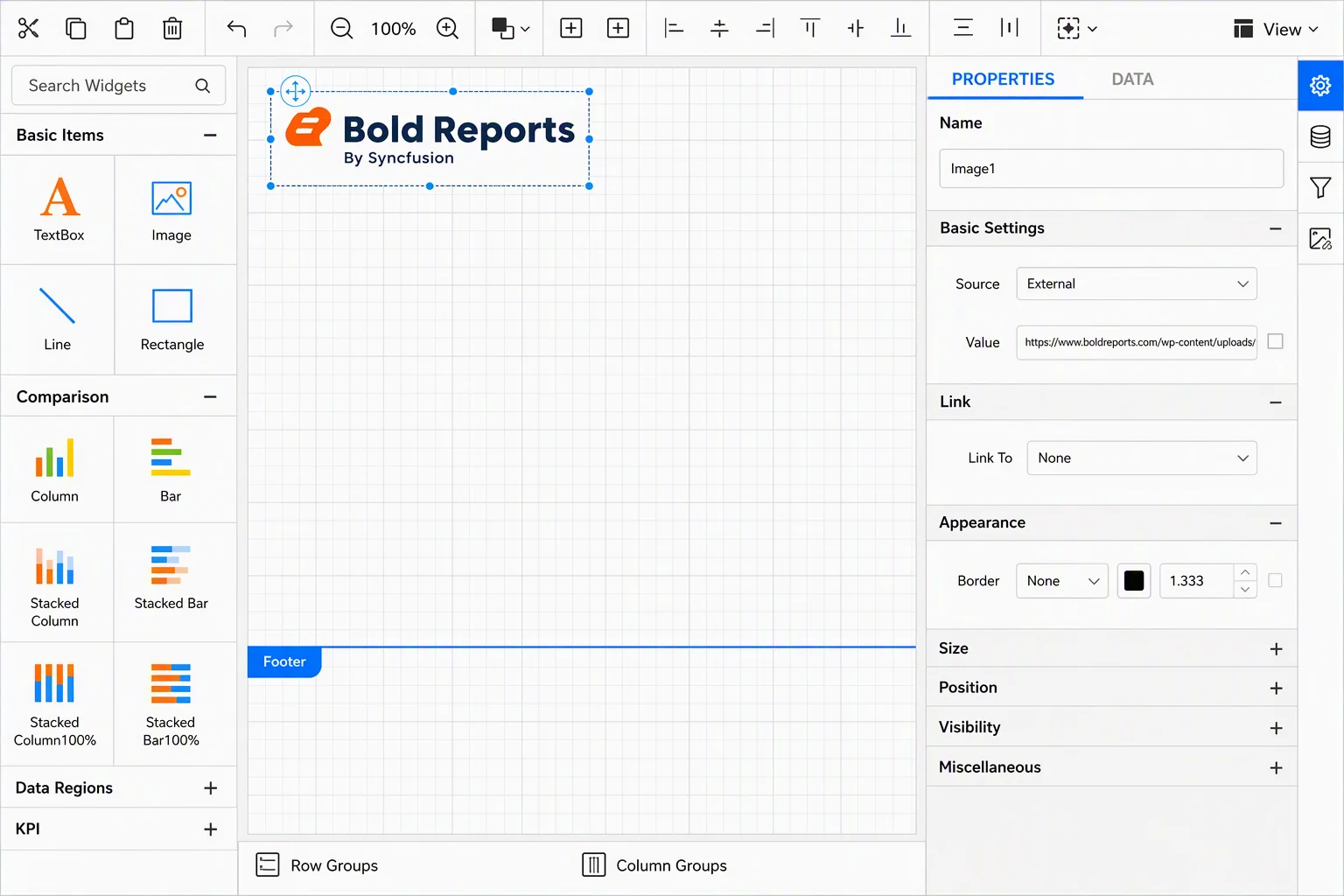Select the Rectangle widget
This screenshot has width=1344, height=896.
[172, 319]
